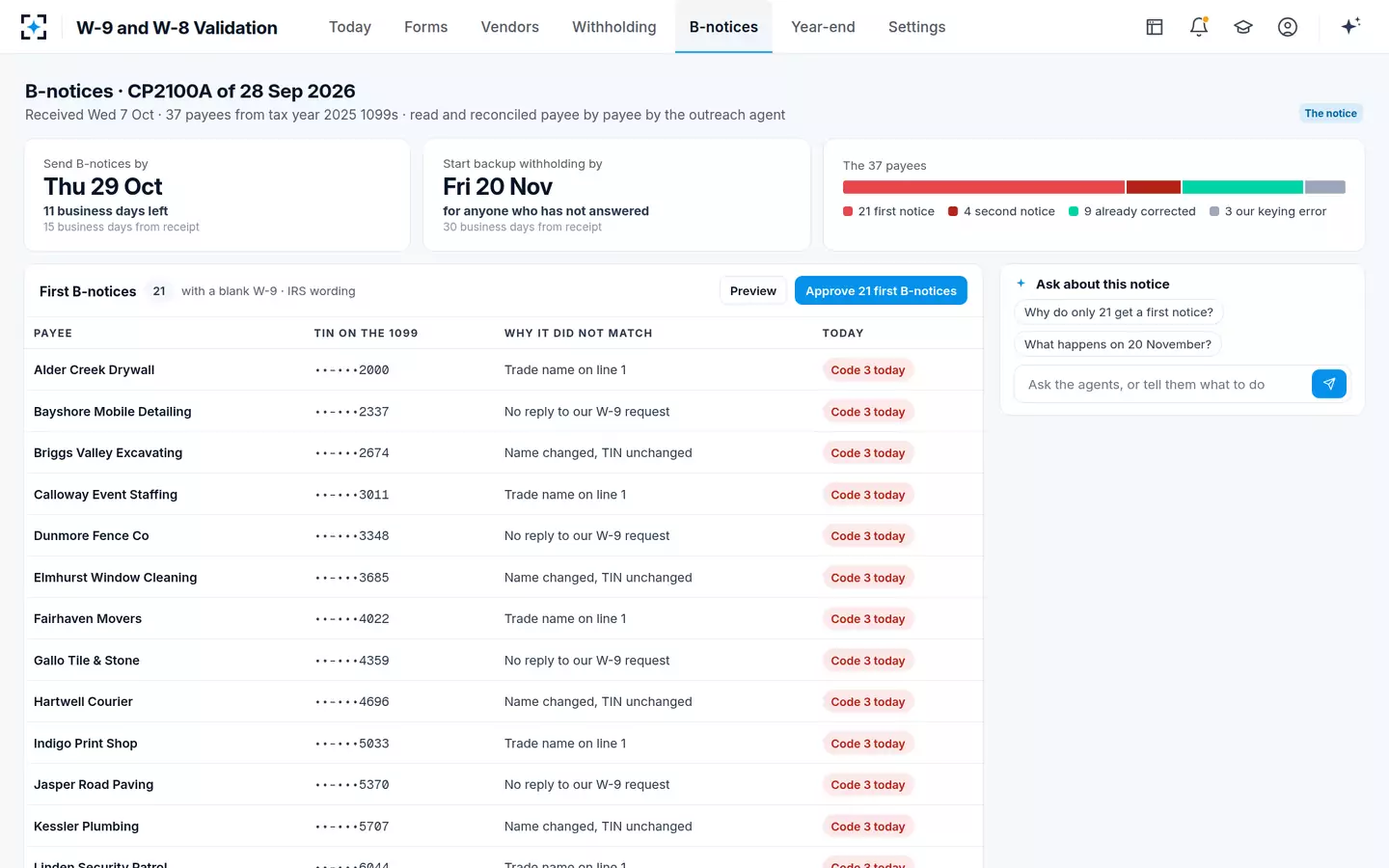Open the Vendors tab
Screen dimensions: 1389x868
510,27
